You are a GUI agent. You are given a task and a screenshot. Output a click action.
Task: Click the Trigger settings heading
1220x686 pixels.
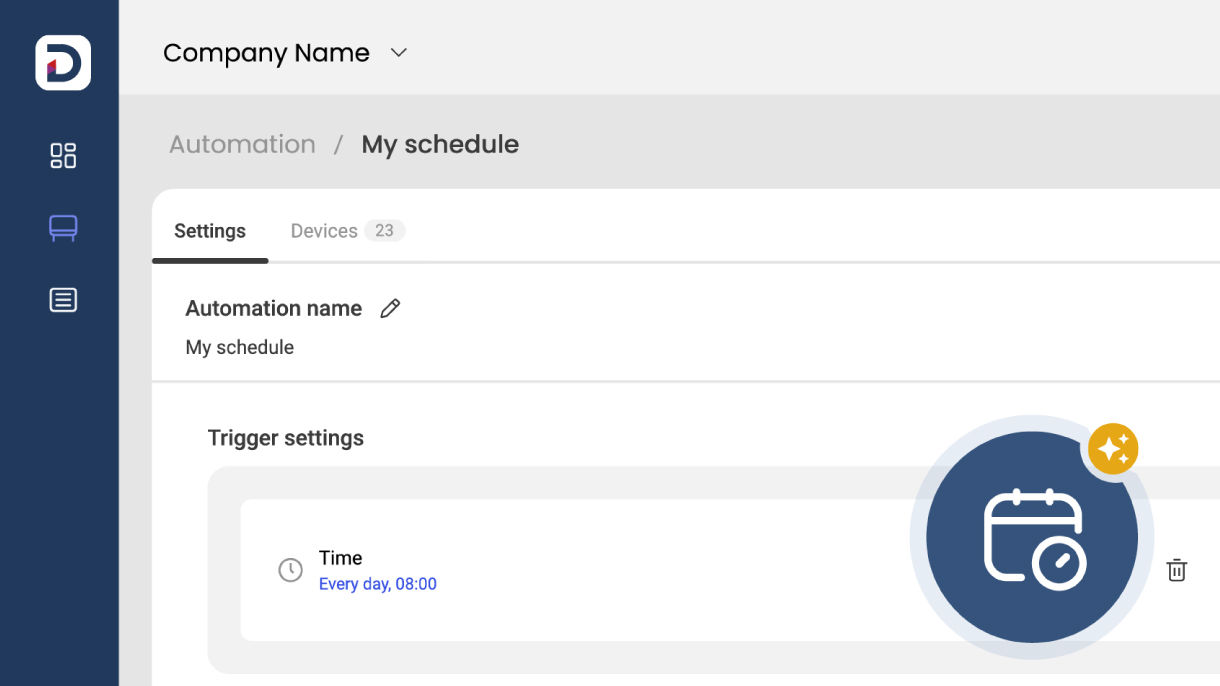285,437
